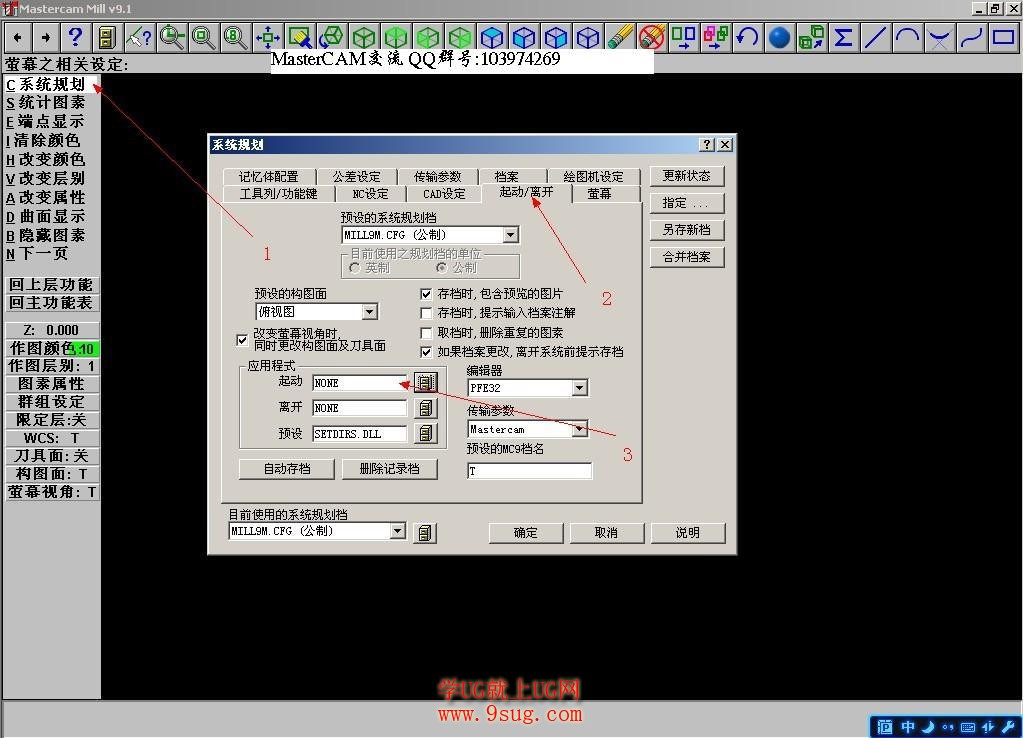1023x738 pixels.
Task: Enable 存档时, 提示输入档案注解 checkbox
Action: tap(427, 313)
